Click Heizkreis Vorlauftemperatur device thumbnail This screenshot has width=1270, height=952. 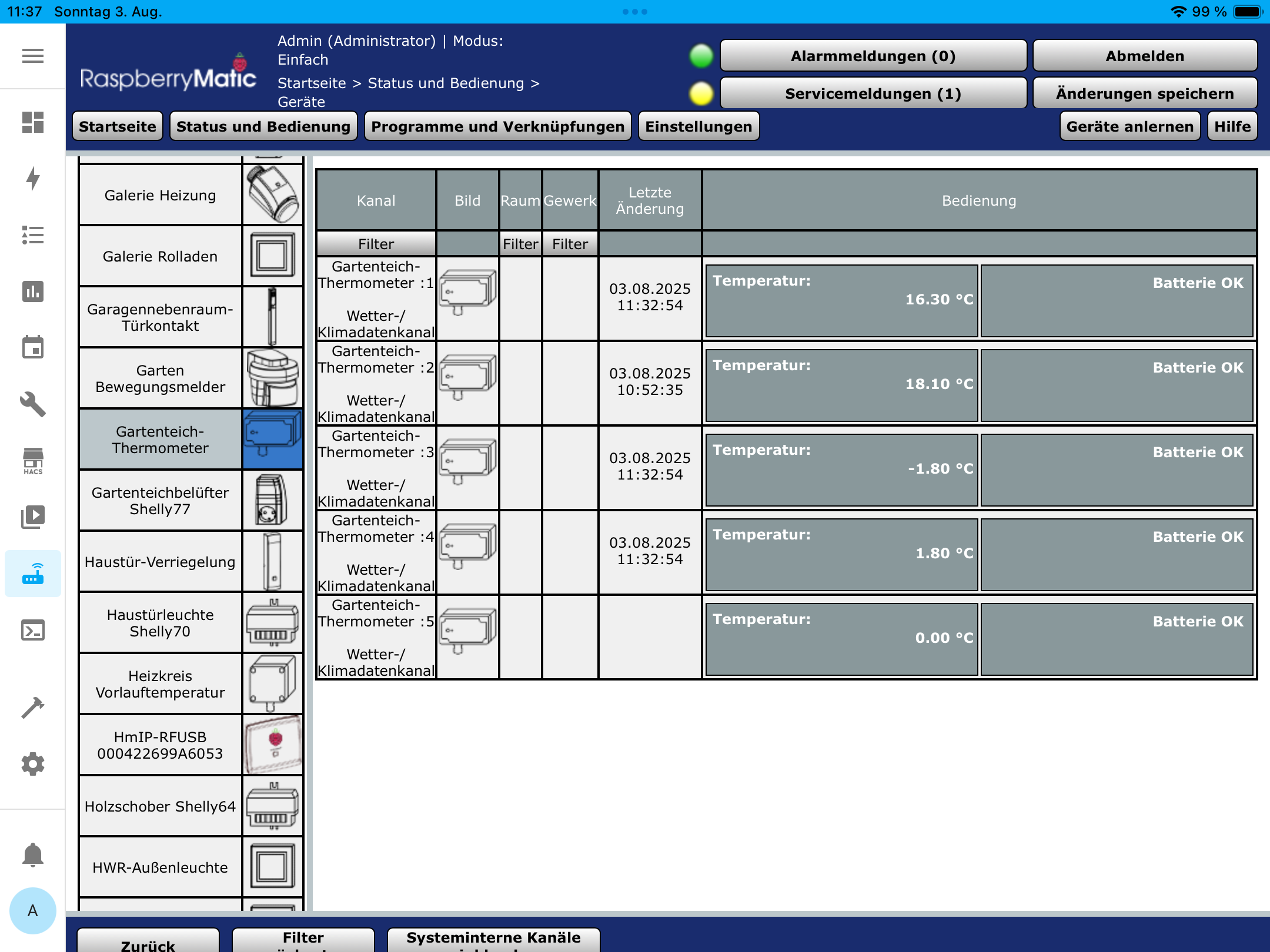272,684
